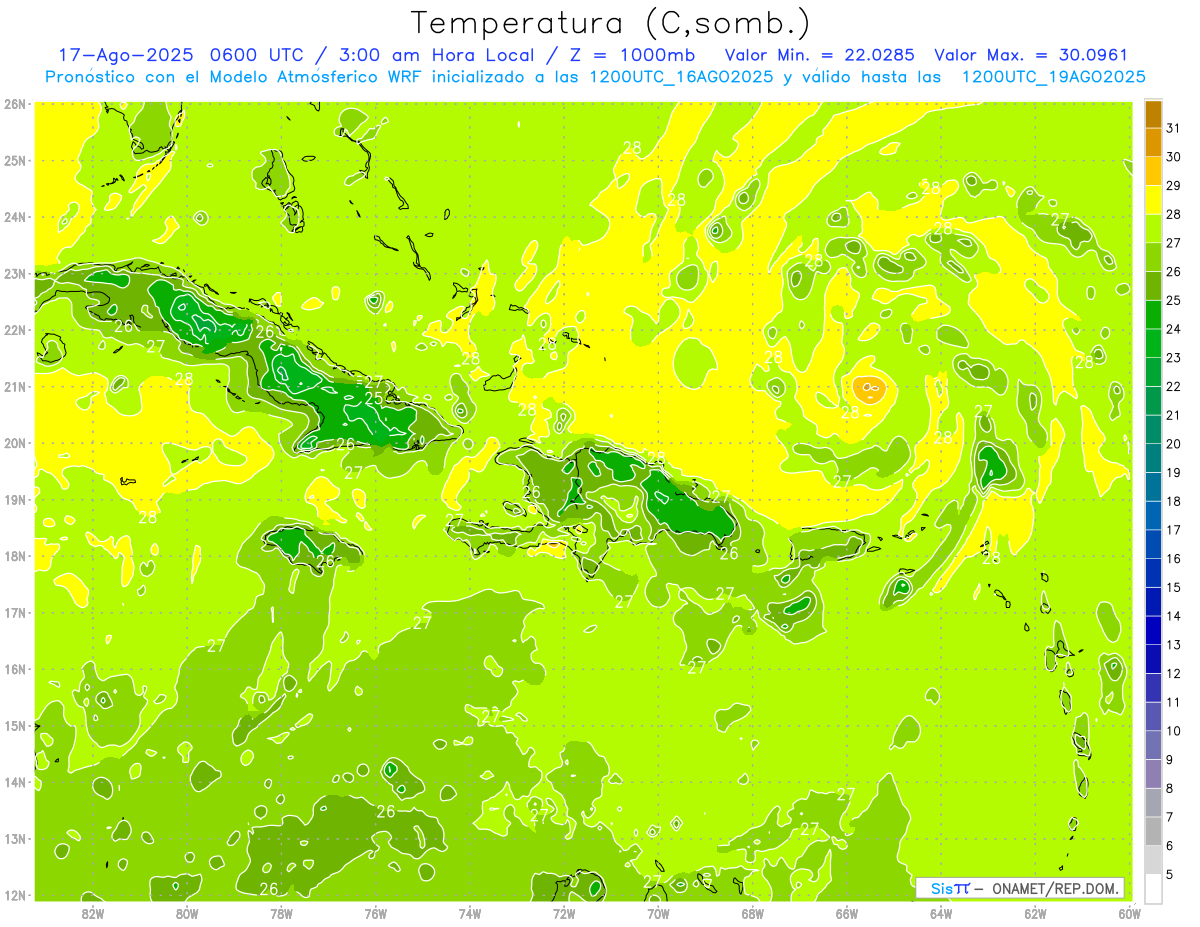Click the '12N' latitude label
1200x927 pixels.
[x=16, y=895]
